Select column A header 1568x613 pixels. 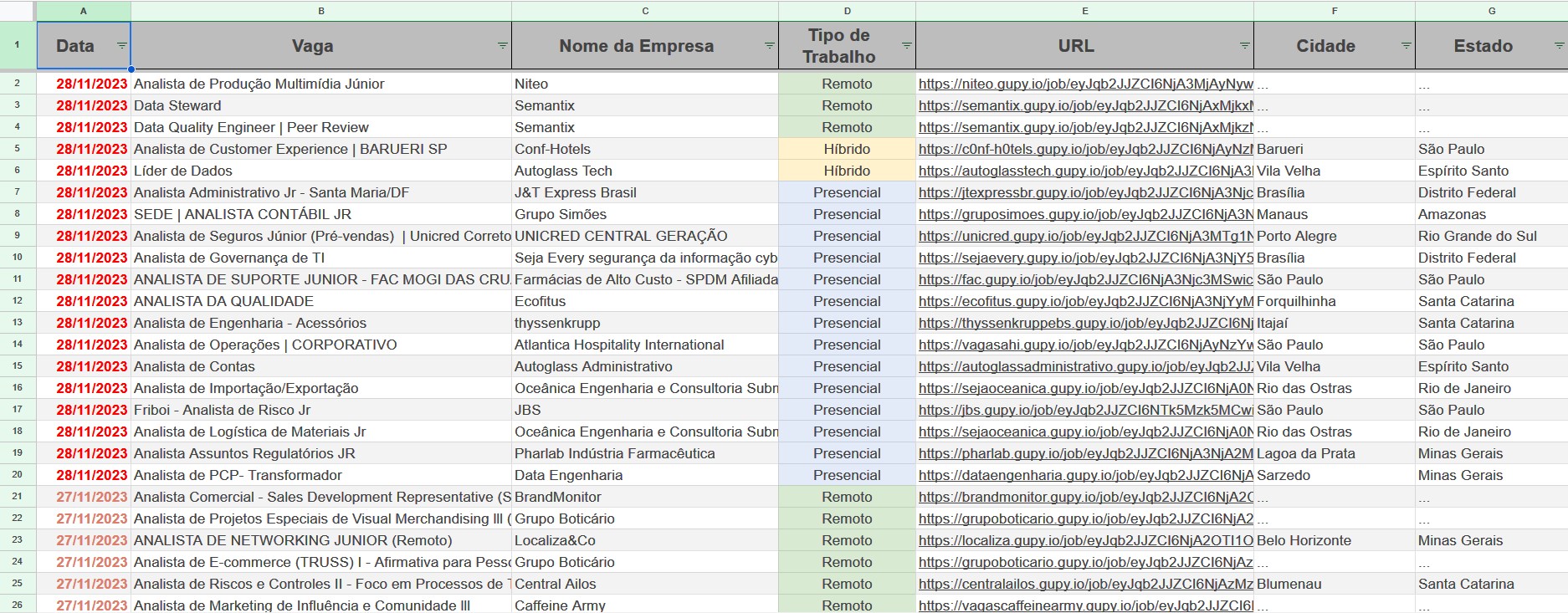click(84, 11)
